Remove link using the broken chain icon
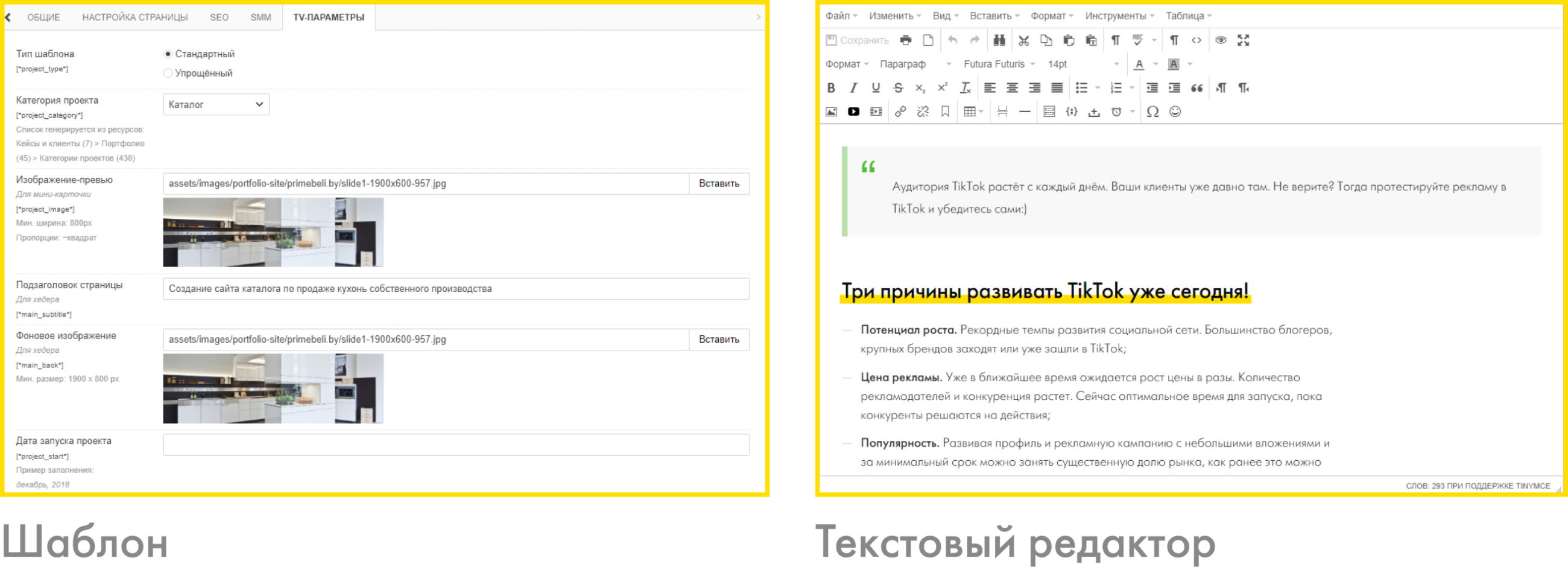This screenshot has width=1568, height=573. 923,112
